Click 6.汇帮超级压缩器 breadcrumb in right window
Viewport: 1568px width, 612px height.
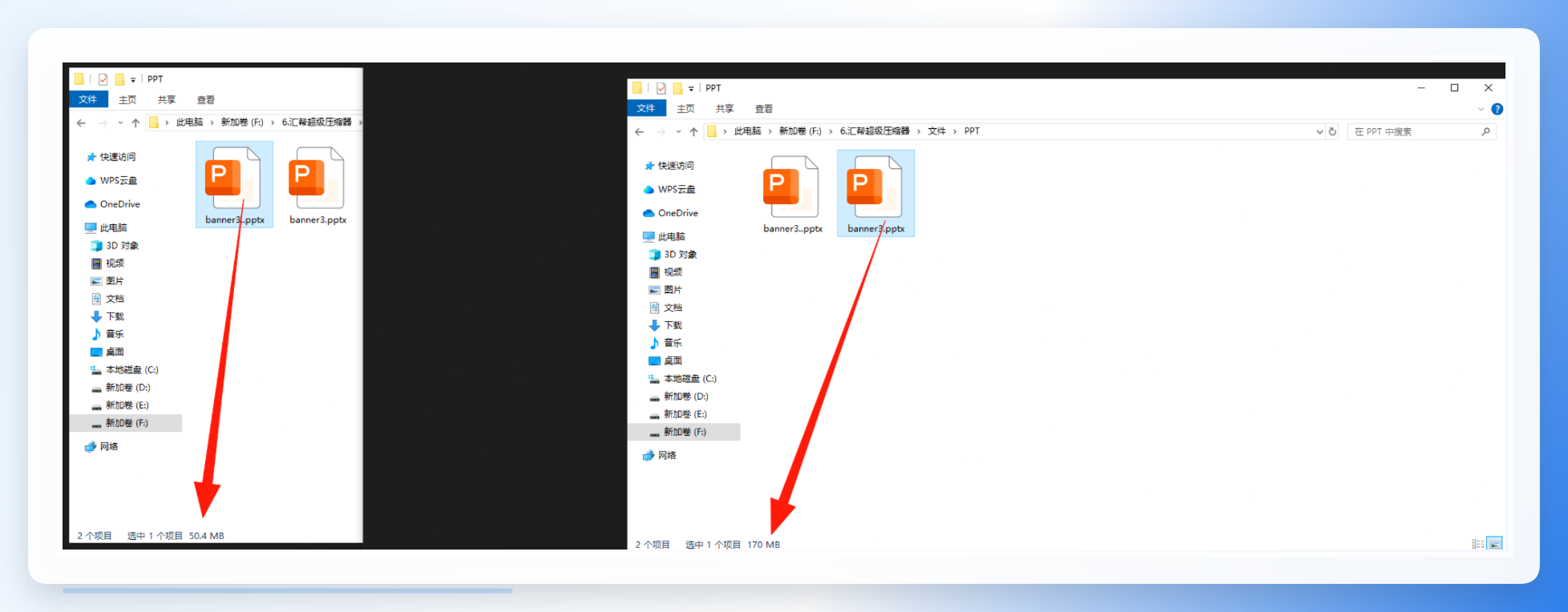[875, 131]
